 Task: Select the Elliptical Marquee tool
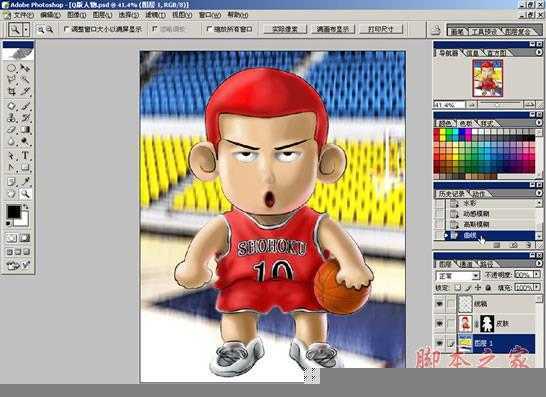(x=11, y=68)
